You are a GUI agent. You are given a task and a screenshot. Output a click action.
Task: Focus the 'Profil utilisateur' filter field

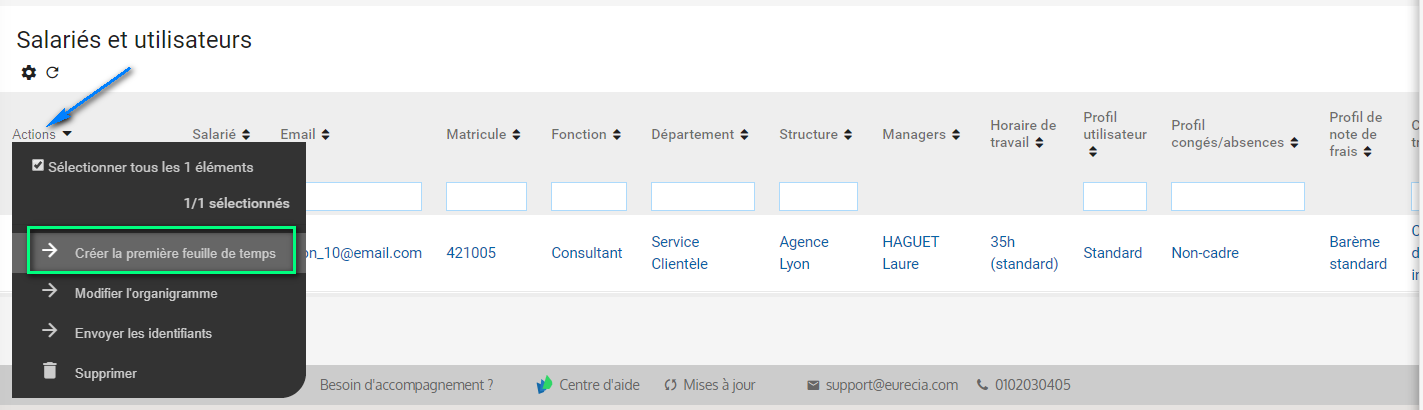(x=1115, y=196)
